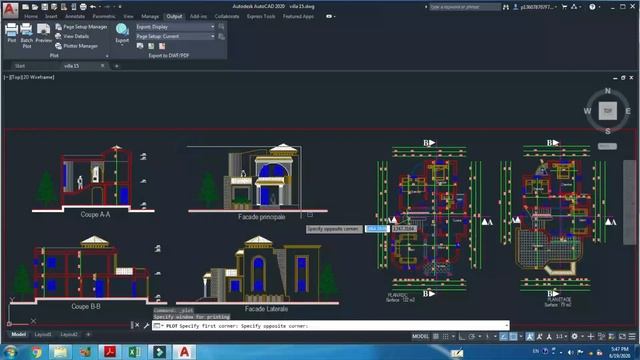Open Excel from taskbar
The height and width of the screenshot is (360, 640).
click(135, 352)
